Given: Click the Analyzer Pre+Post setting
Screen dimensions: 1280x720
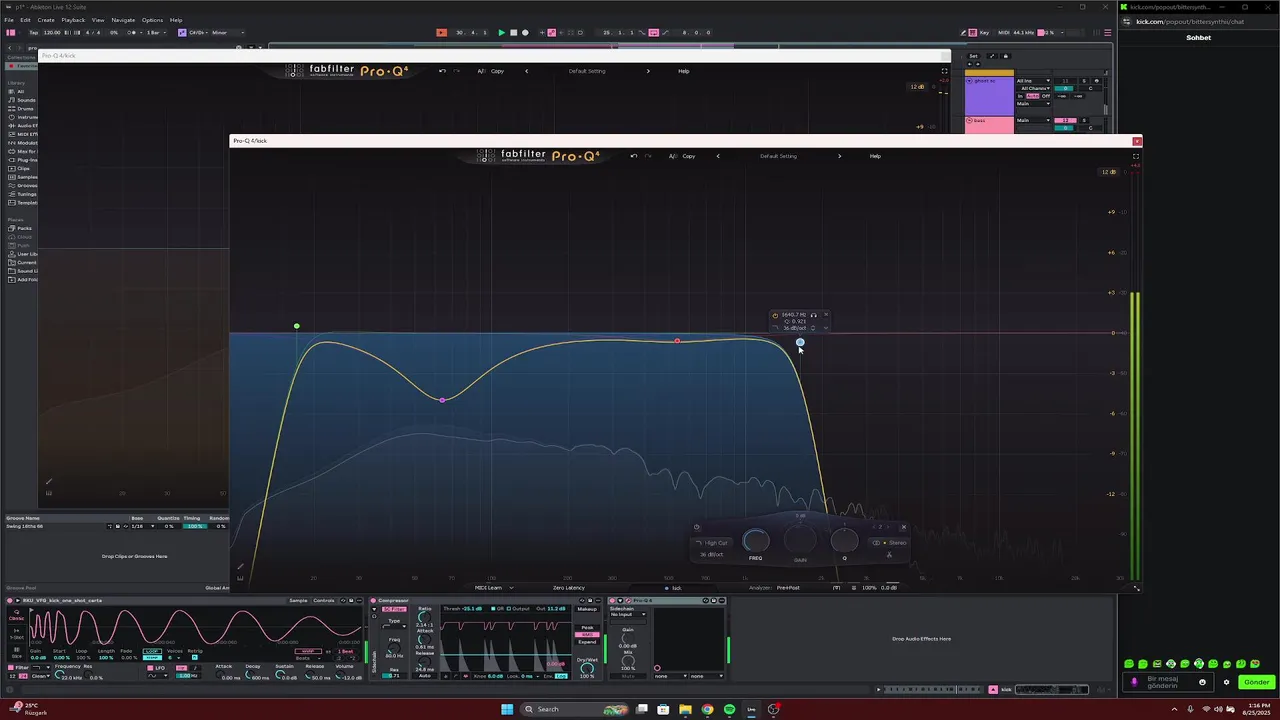Looking at the screenshot, I should pos(788,588).
